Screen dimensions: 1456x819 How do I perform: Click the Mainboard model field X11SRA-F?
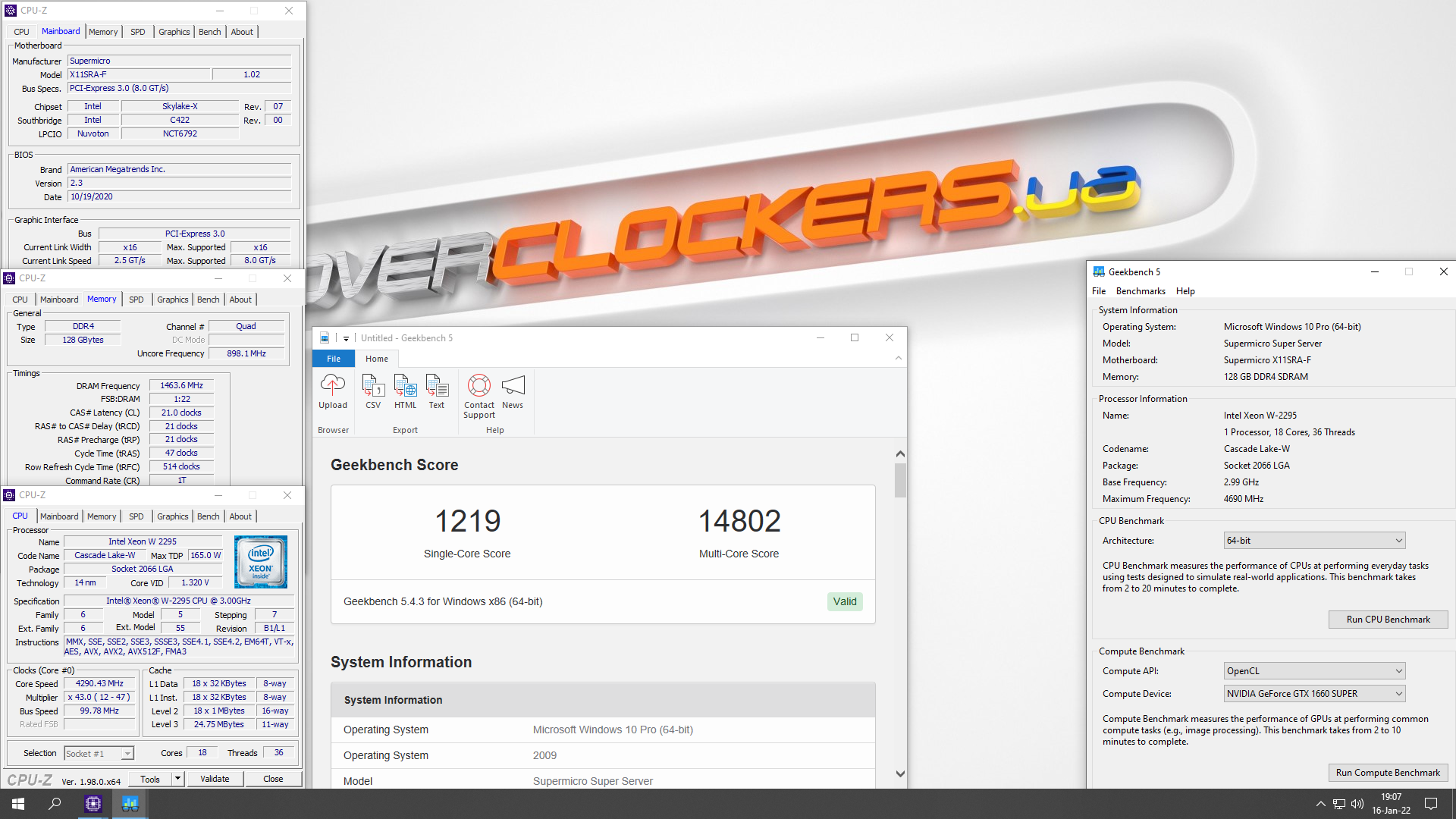(x=139, y=74)
